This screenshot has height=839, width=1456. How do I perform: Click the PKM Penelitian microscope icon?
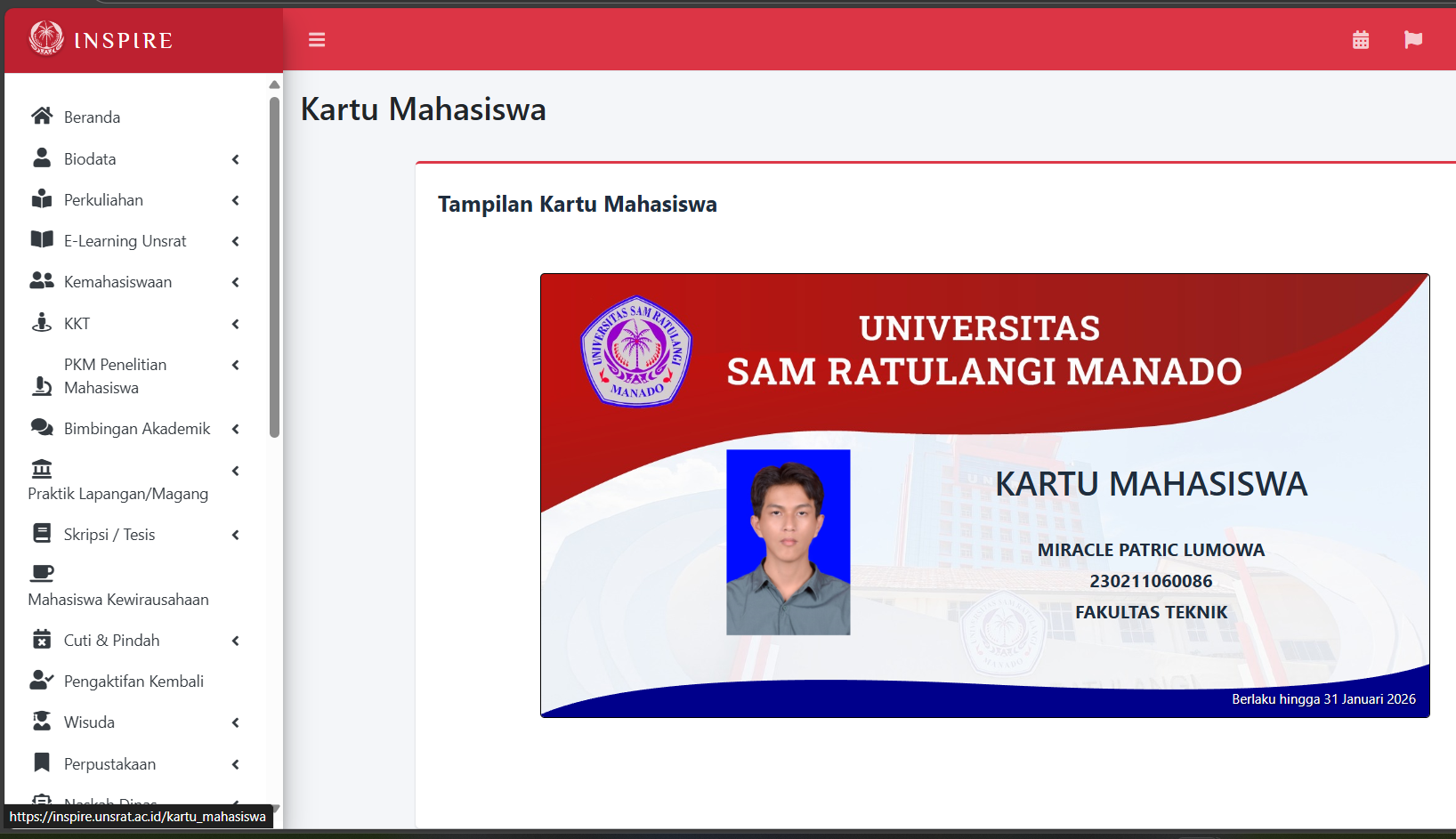pos(42,385)
